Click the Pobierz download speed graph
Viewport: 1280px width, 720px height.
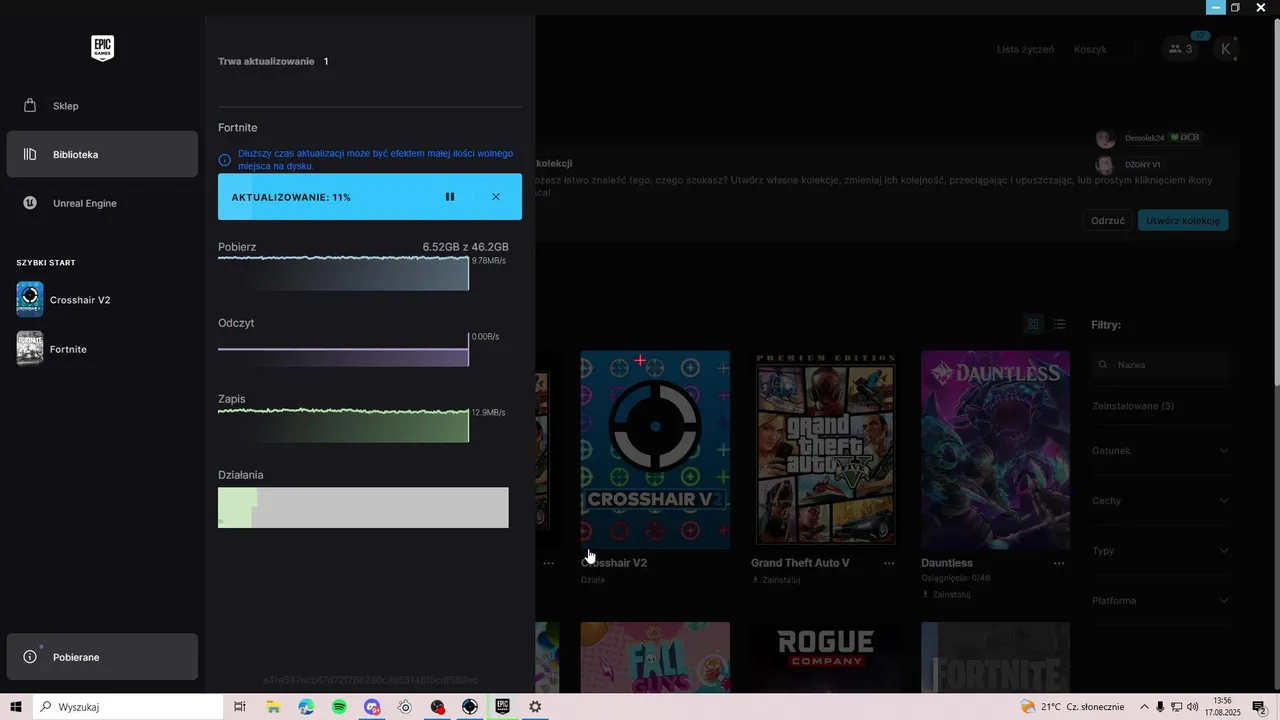[x=343, y=273]
